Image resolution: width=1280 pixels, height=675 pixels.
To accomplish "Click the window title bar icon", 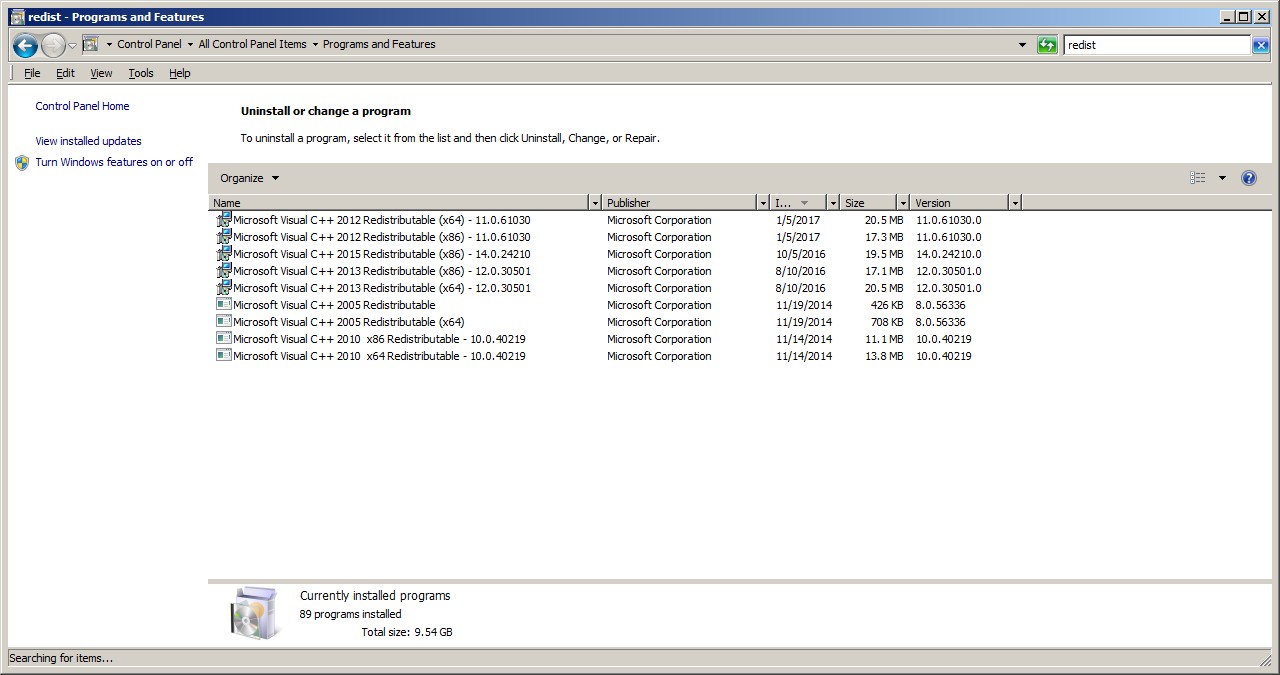I will coord(17,16).
